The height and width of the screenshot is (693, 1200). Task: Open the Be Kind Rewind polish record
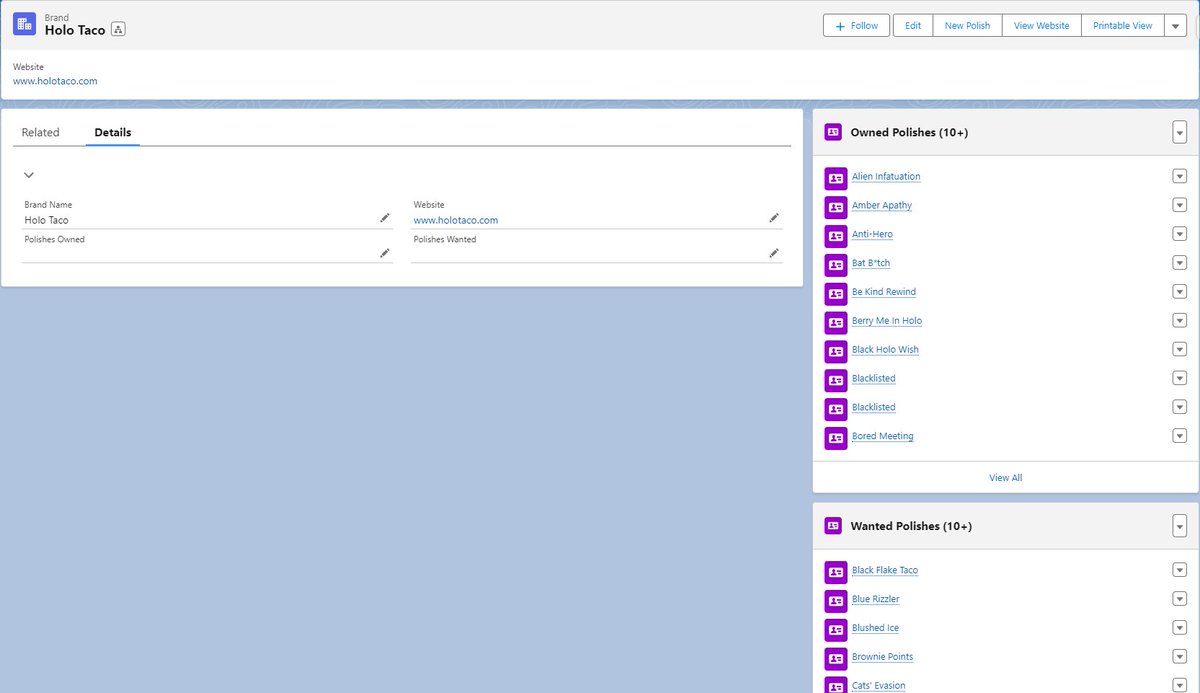[884, 292]
